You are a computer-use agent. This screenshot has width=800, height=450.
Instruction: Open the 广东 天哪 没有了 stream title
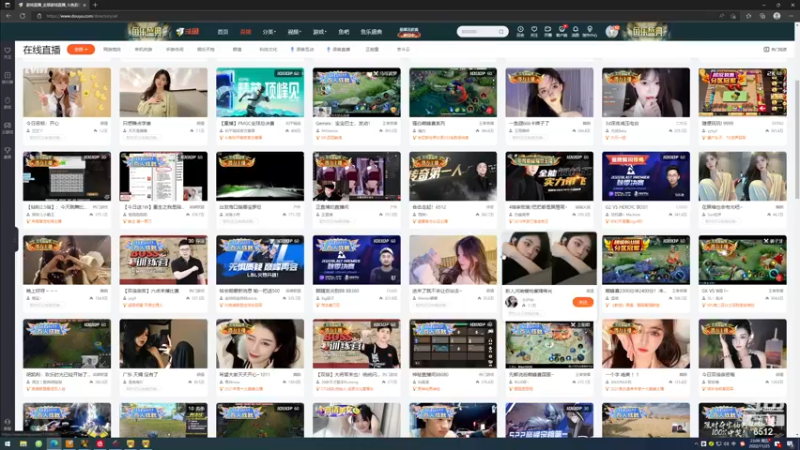(140, 374)
